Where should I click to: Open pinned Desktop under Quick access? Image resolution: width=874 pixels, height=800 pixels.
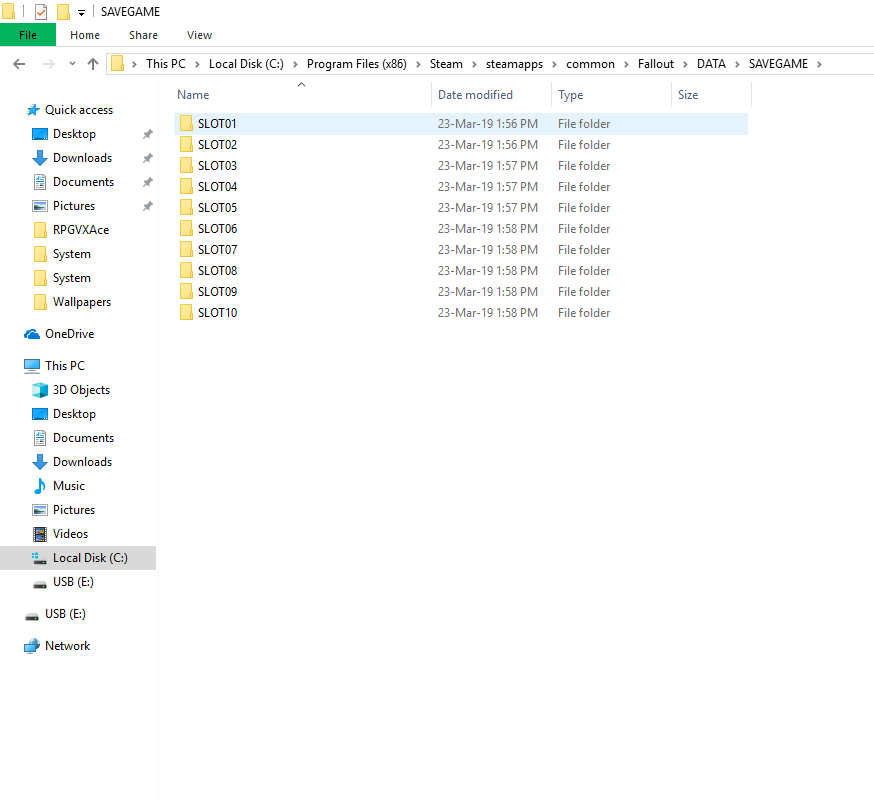coord(74,134)
